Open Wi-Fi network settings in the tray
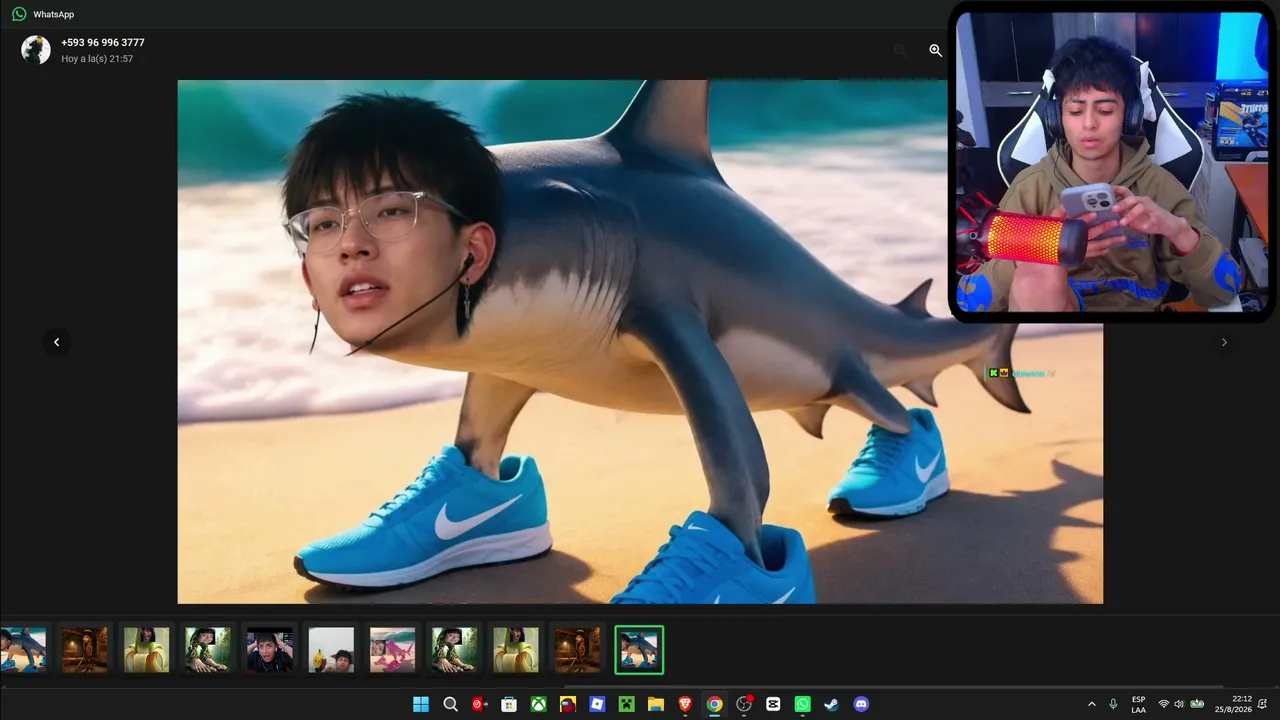Viewport: 1280px width, 720px height. point(1164,704)
